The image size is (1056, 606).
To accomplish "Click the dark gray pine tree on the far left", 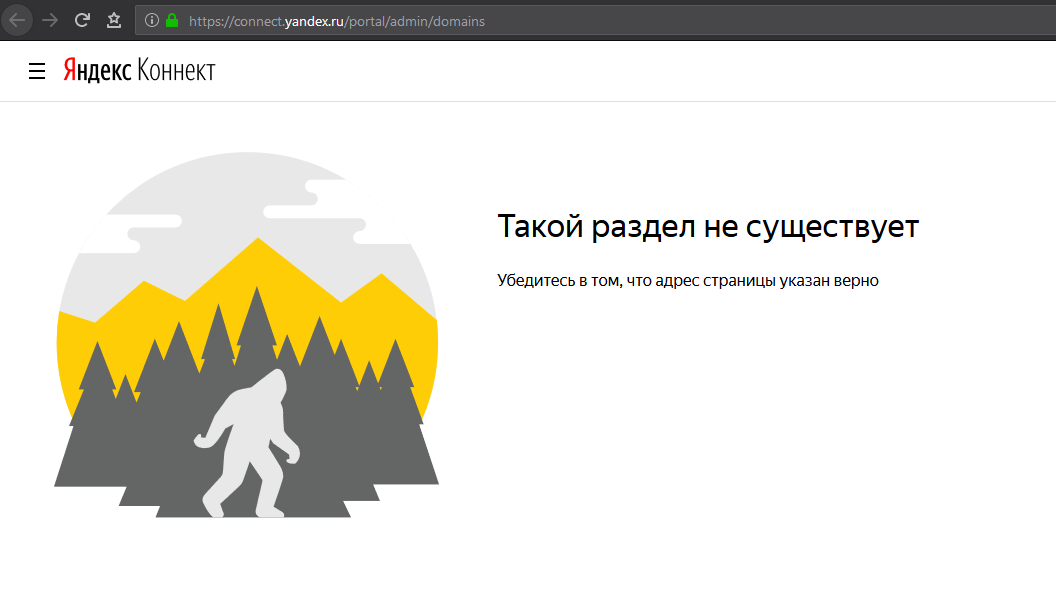I will coord(92,420).
